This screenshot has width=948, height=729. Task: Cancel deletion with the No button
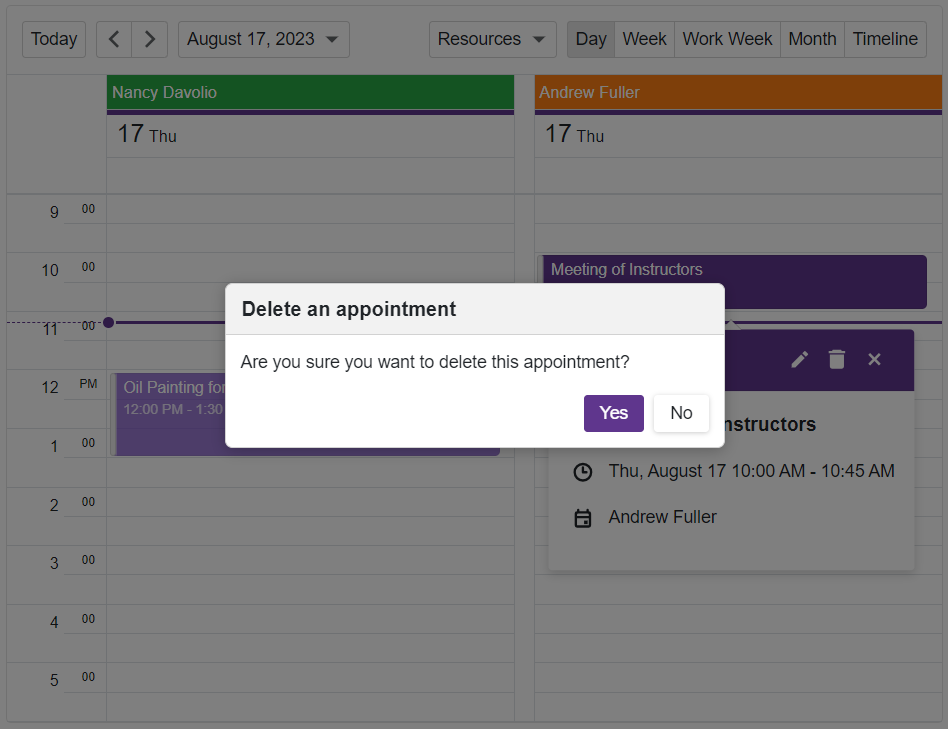pyautogui.click(x=681, y=413)
